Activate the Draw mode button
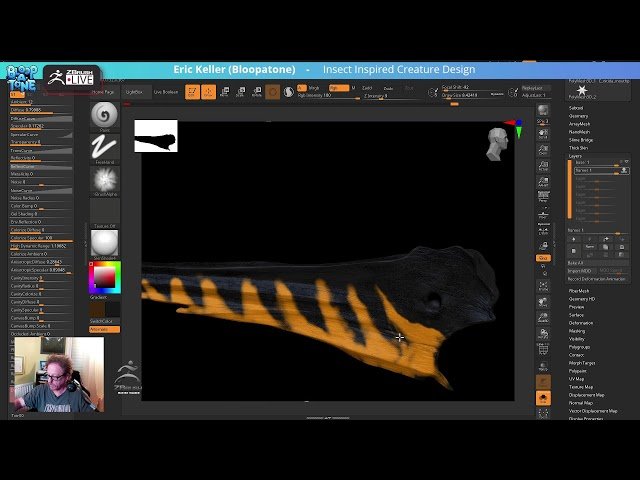Image resolution: width=640 pixels, height=480 pixels. (x=208, y=92)
